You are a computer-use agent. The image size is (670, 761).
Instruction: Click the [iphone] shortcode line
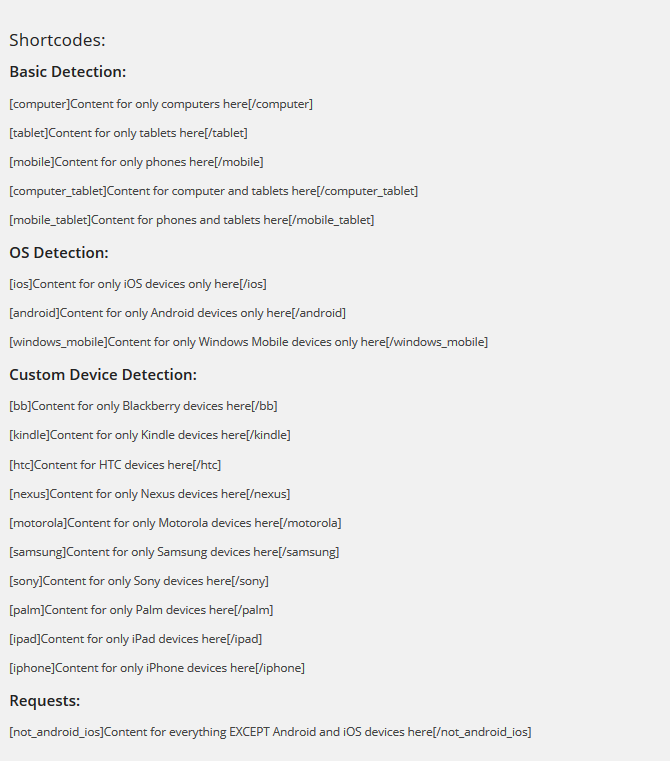click(157, 668)
